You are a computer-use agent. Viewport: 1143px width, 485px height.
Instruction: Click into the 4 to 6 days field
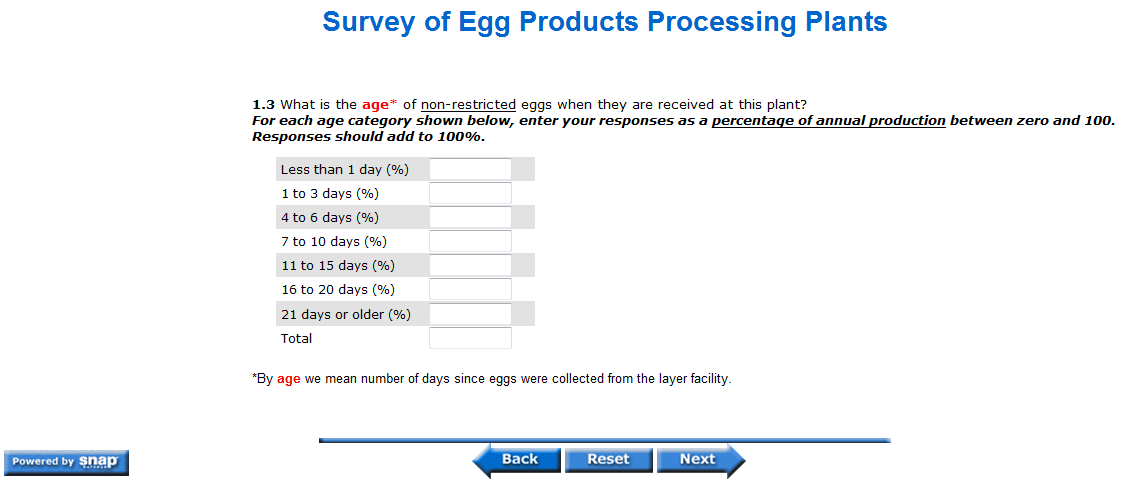coord(470,217)
